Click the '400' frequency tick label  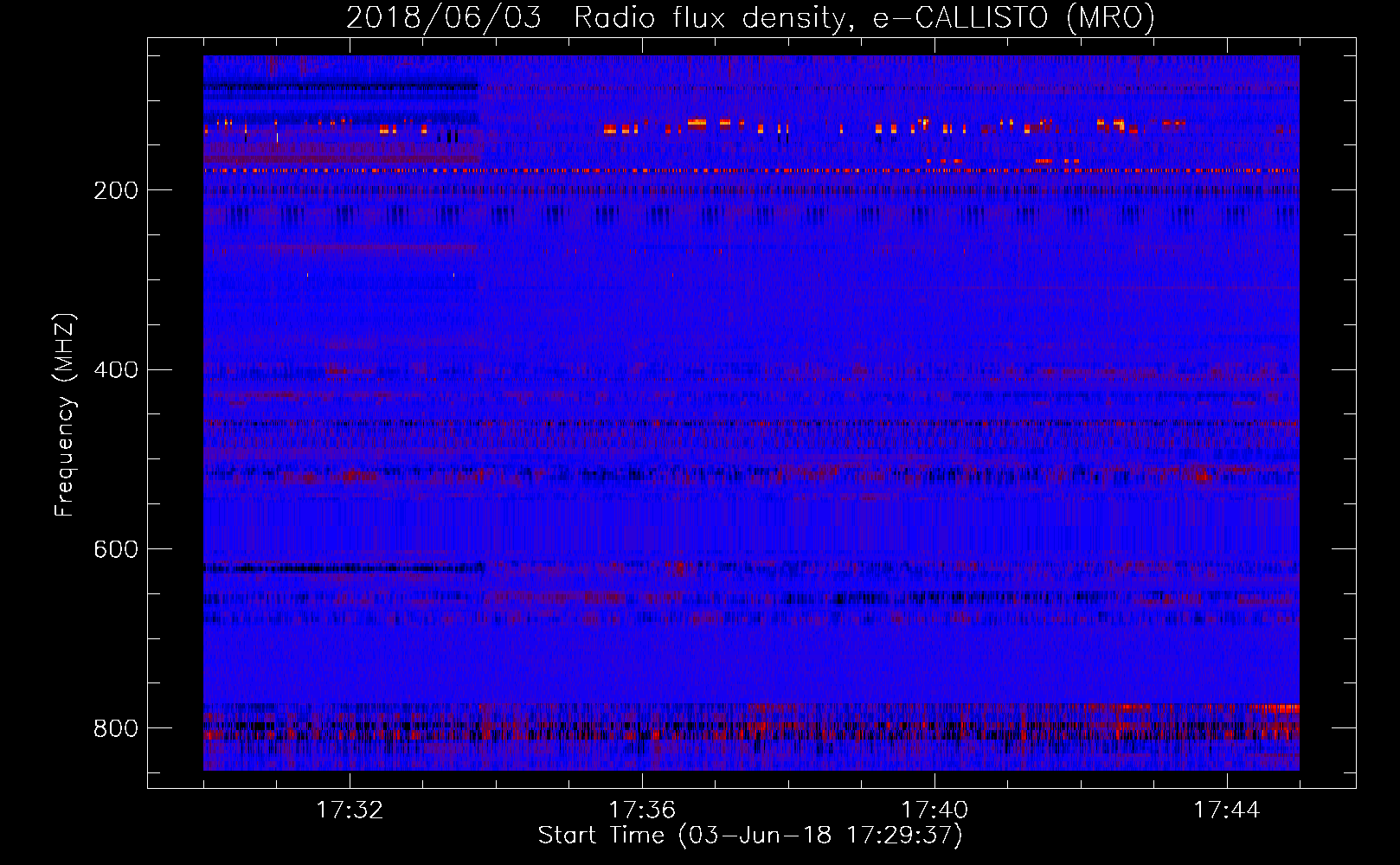(x=116, y=370)
